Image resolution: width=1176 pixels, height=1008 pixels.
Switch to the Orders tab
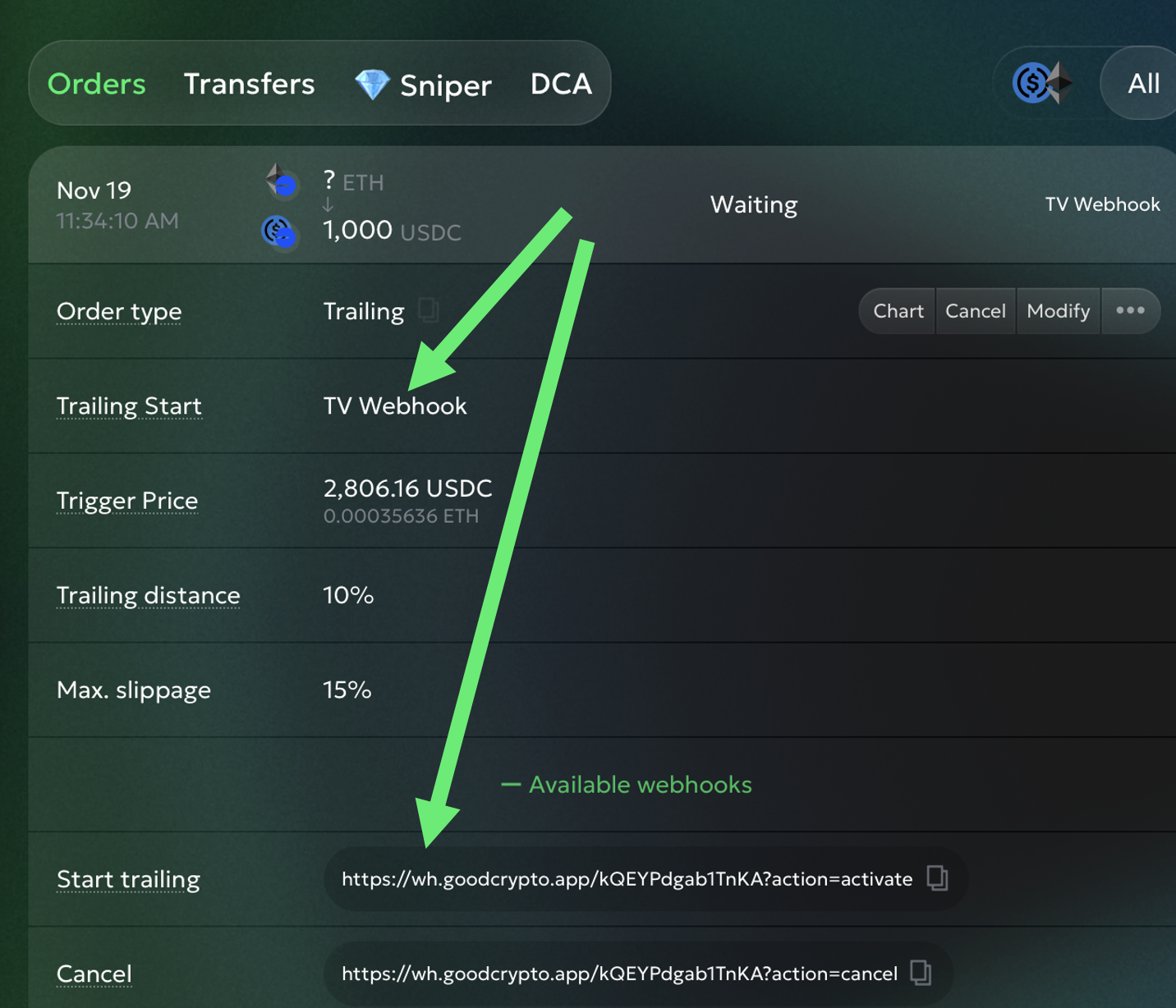point(97,84)
